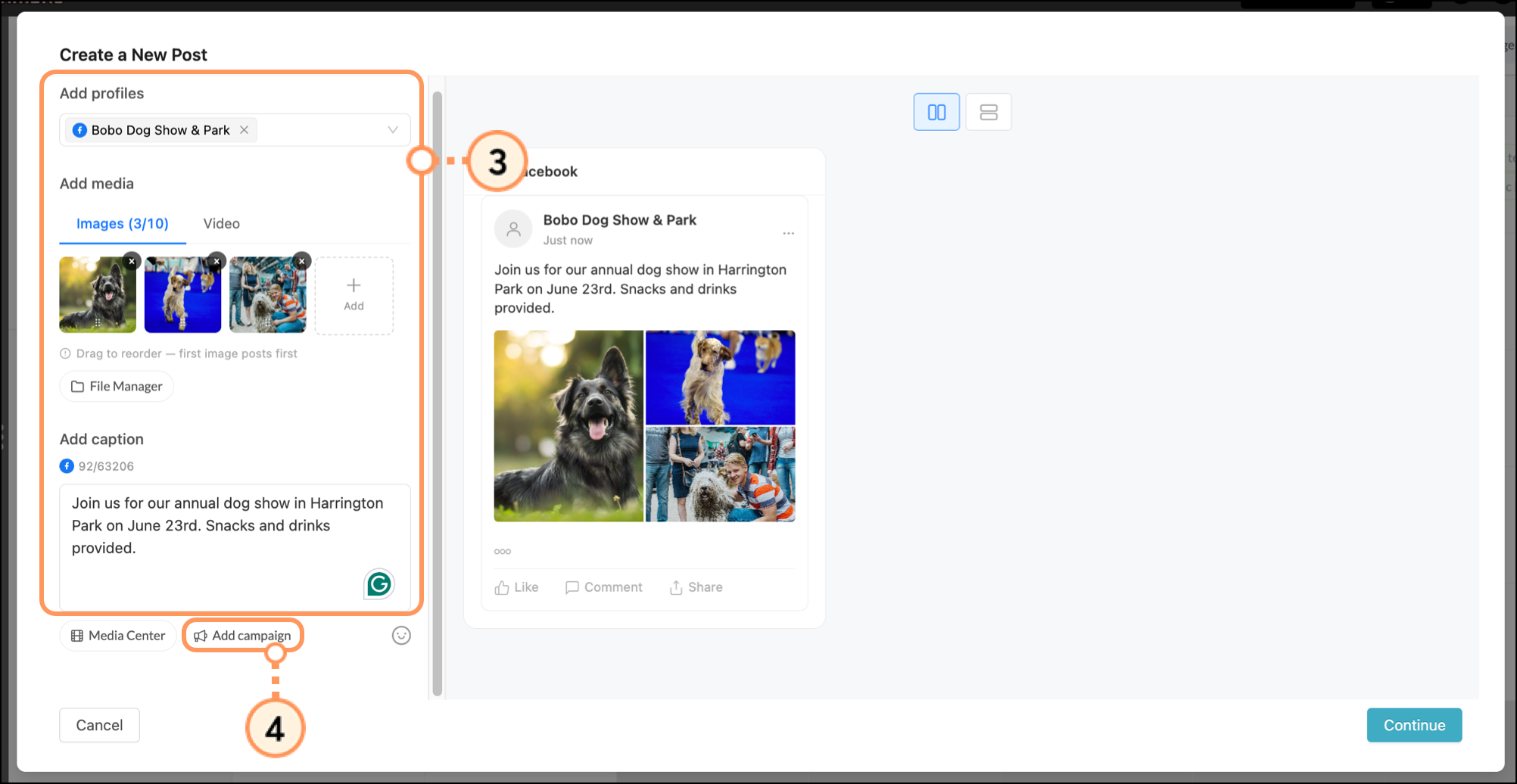Click the left panel vertical scrollbar
The width and height of the screenshot is (1517, 784).
coord(437,394)
